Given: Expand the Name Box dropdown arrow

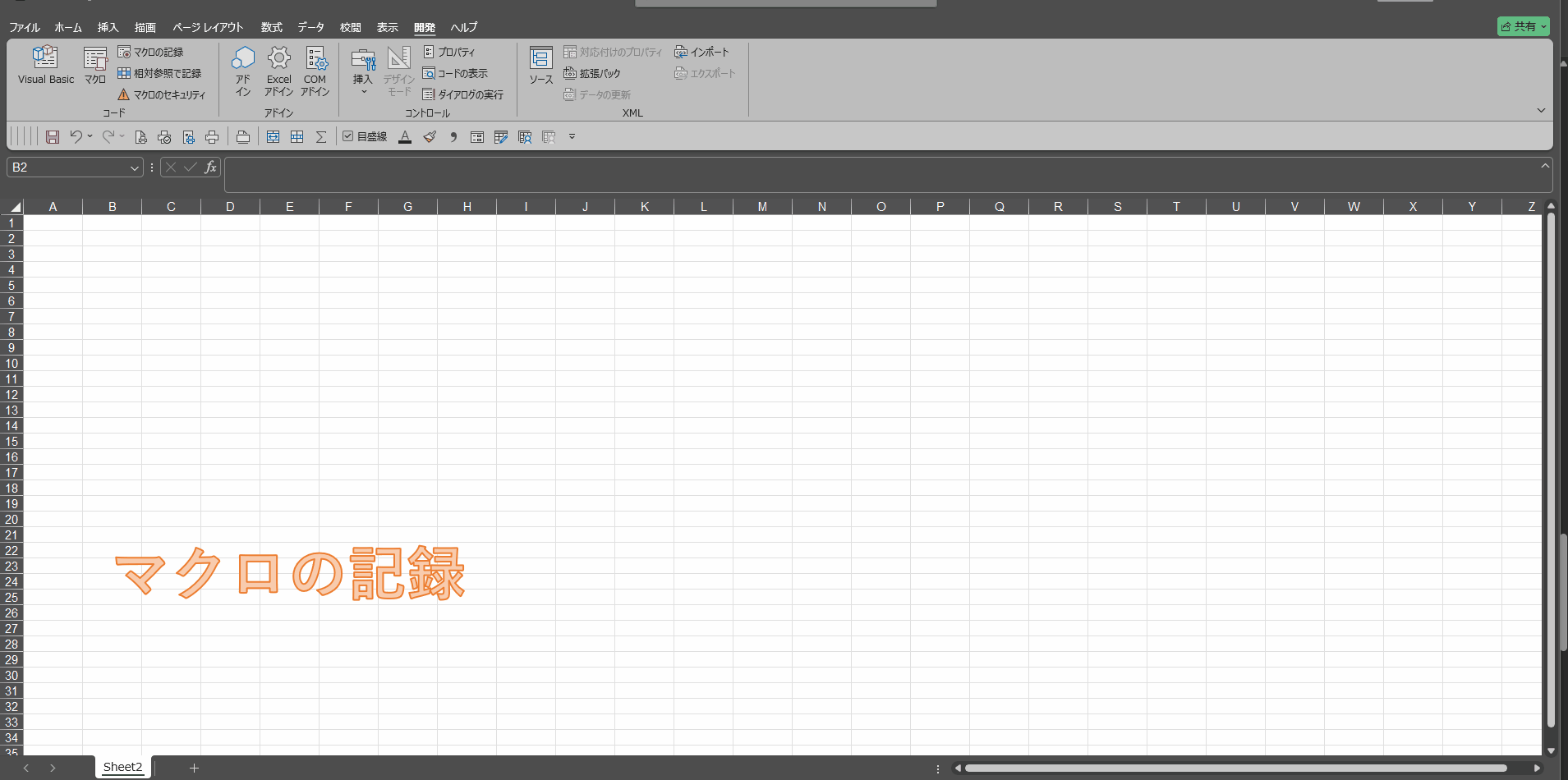Looking at the screenshot, I should click(135, 167).
